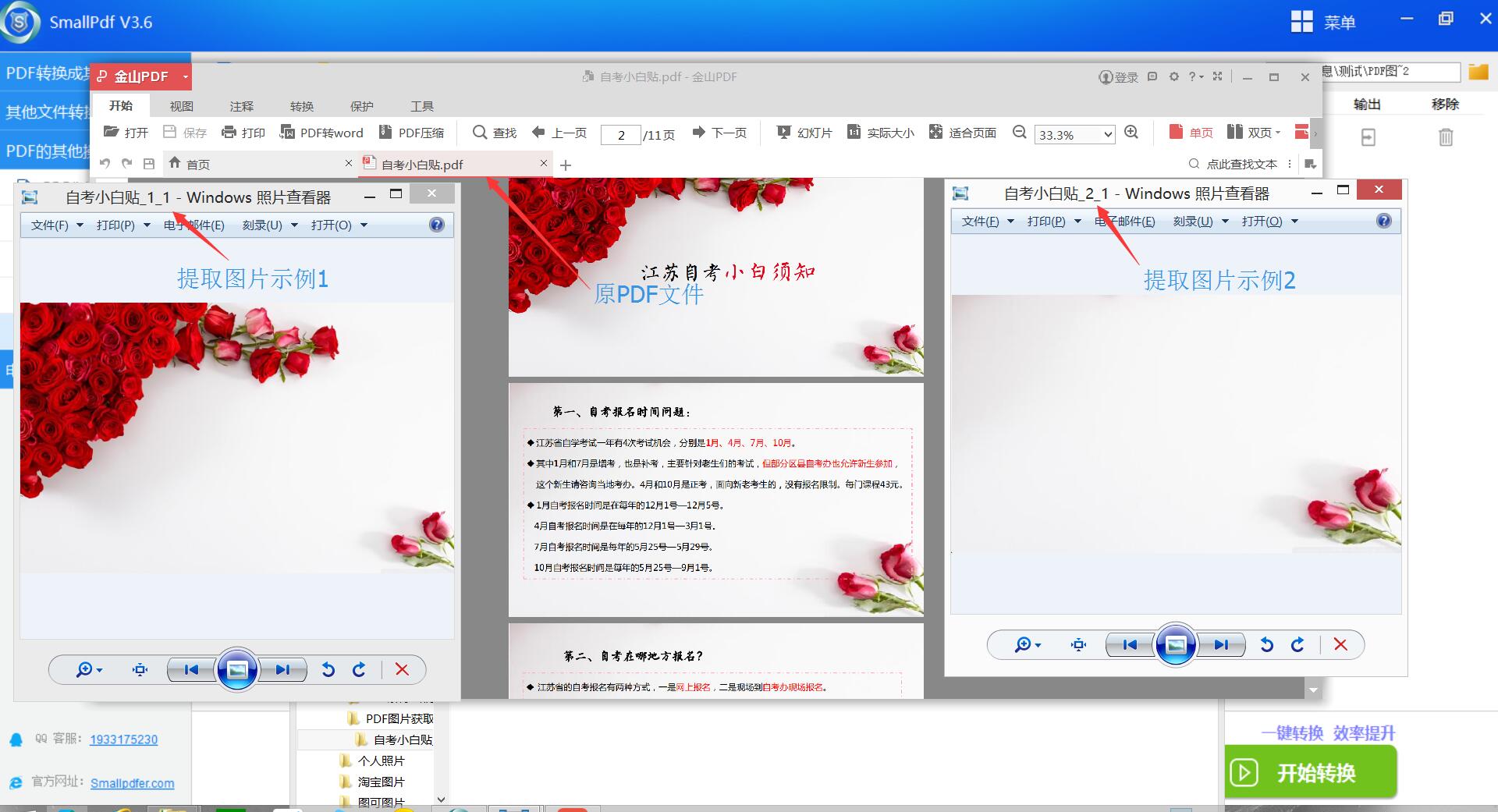Select the 个人照片 folder in tree
This screenshot has height=812, width=1498.
coord(381,761)
